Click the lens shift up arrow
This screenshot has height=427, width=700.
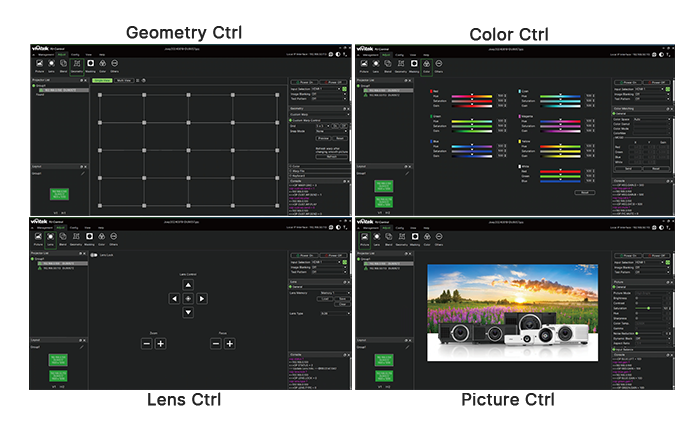click(187, 285)
